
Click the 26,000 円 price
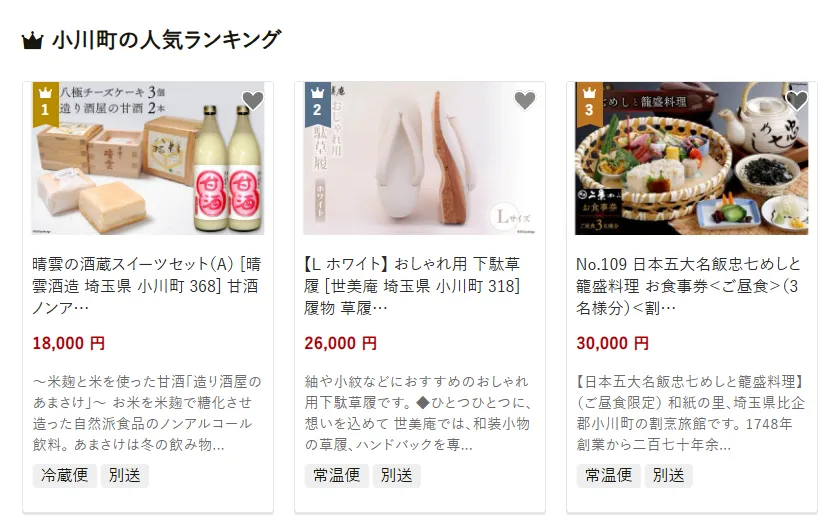pos(340,343)
